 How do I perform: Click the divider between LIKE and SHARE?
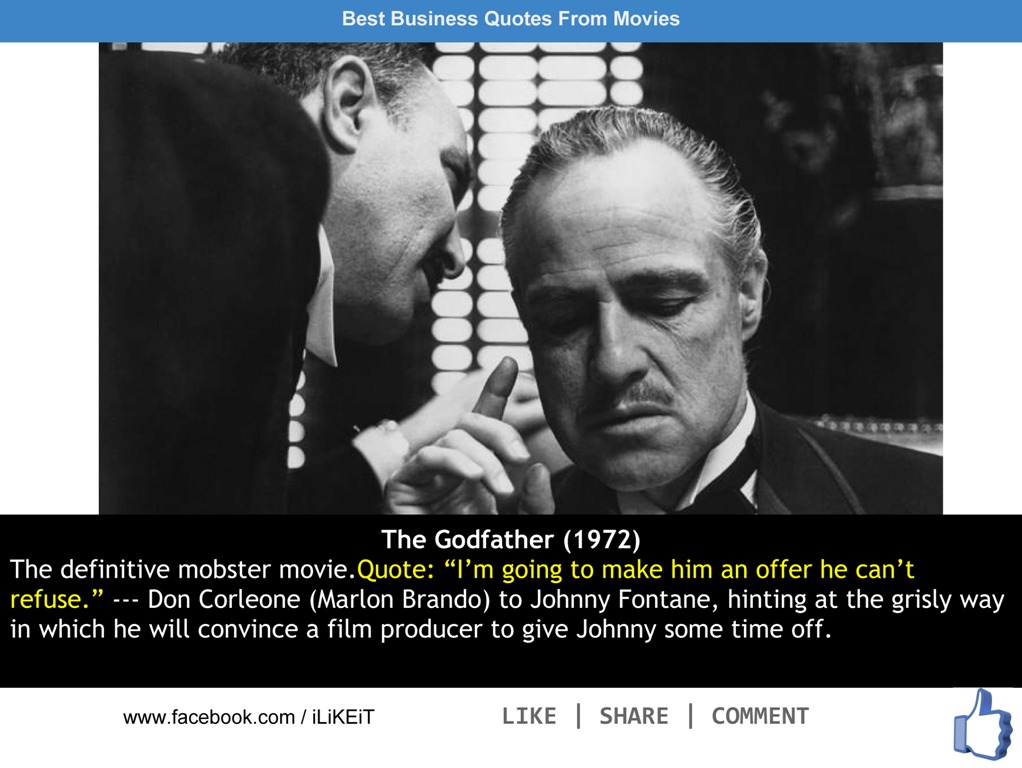pos(578,715)
